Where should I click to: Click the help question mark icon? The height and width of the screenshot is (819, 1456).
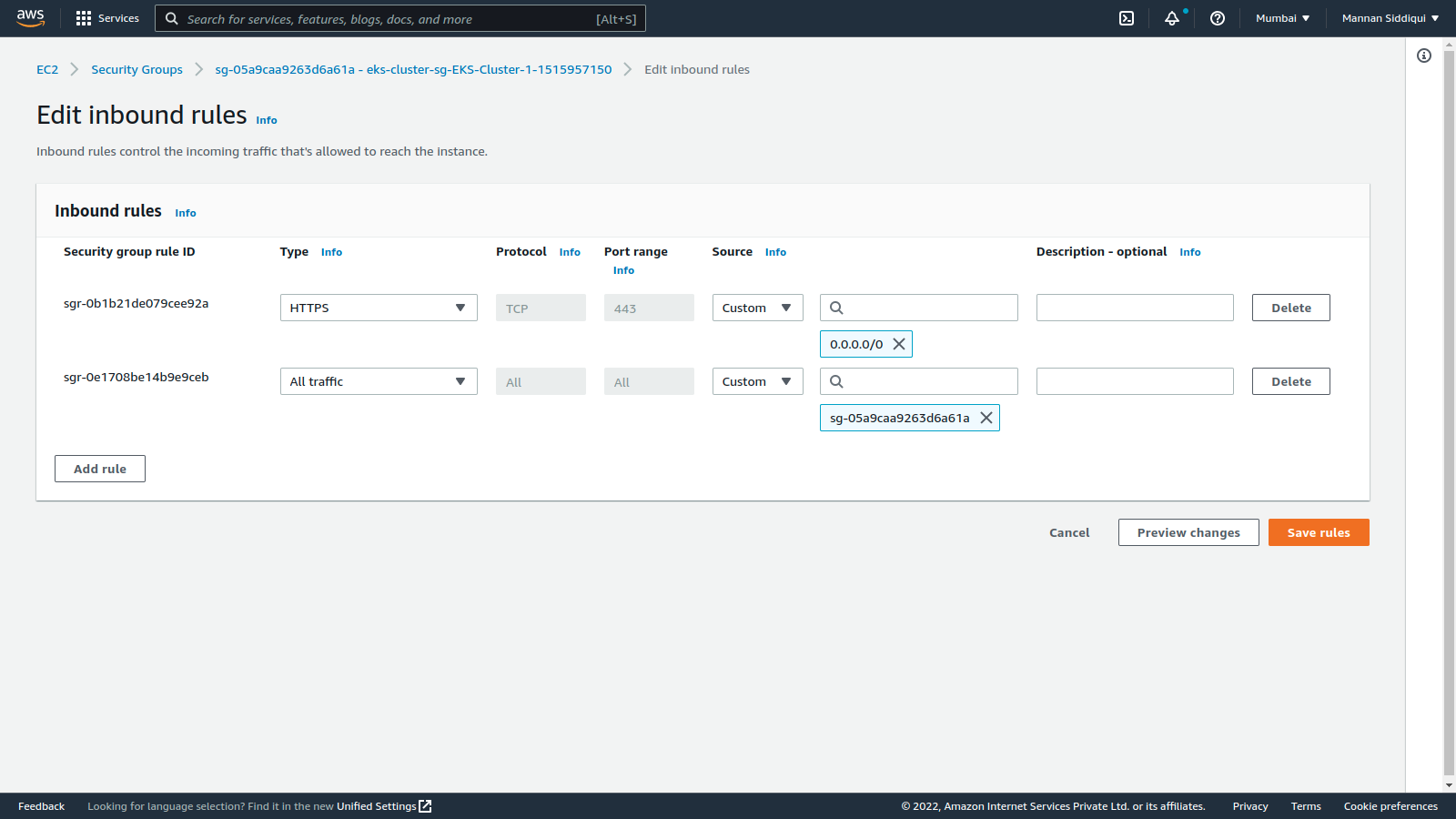(x=1218, y=17)
